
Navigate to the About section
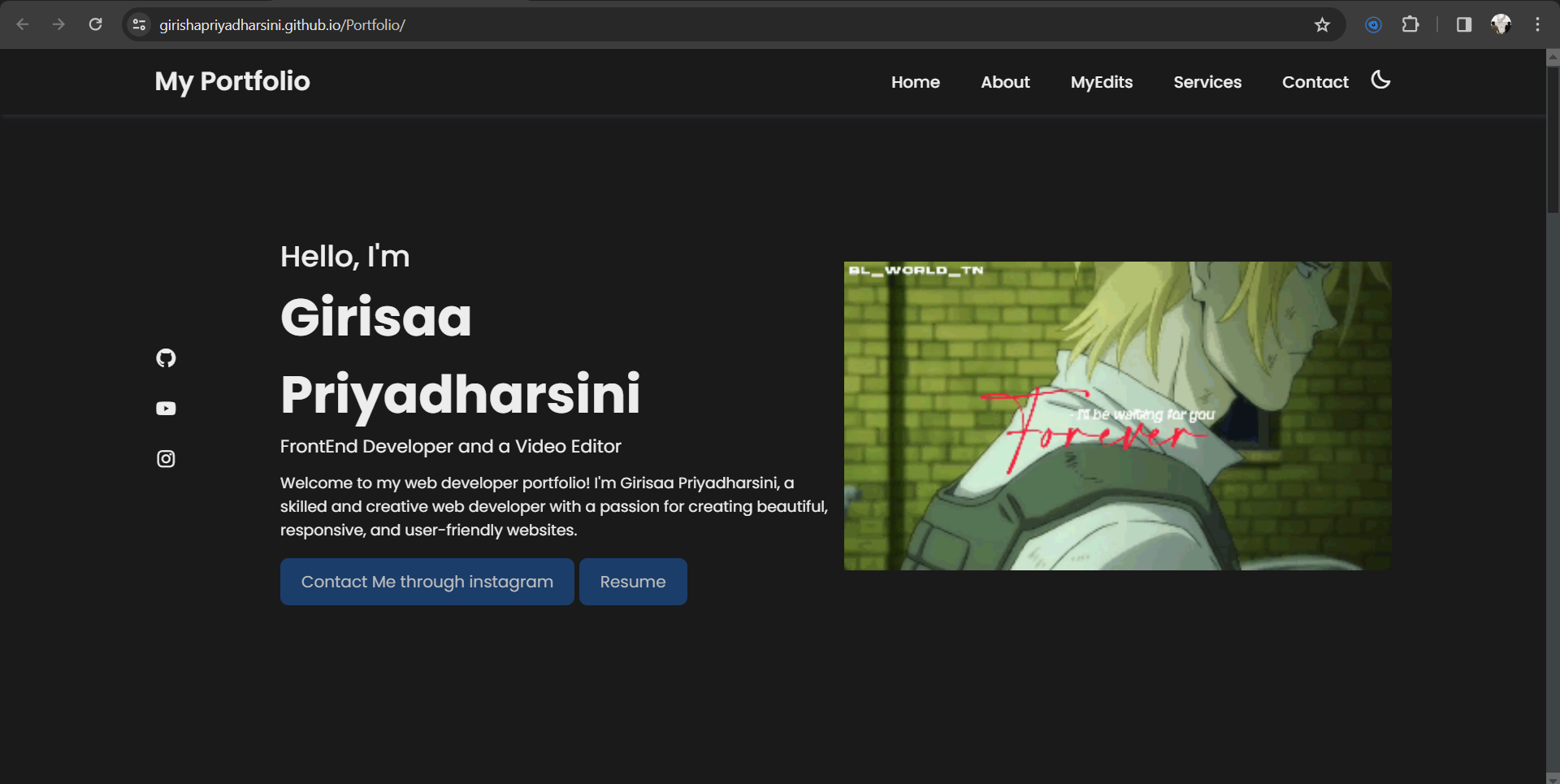pos(1005,82)
